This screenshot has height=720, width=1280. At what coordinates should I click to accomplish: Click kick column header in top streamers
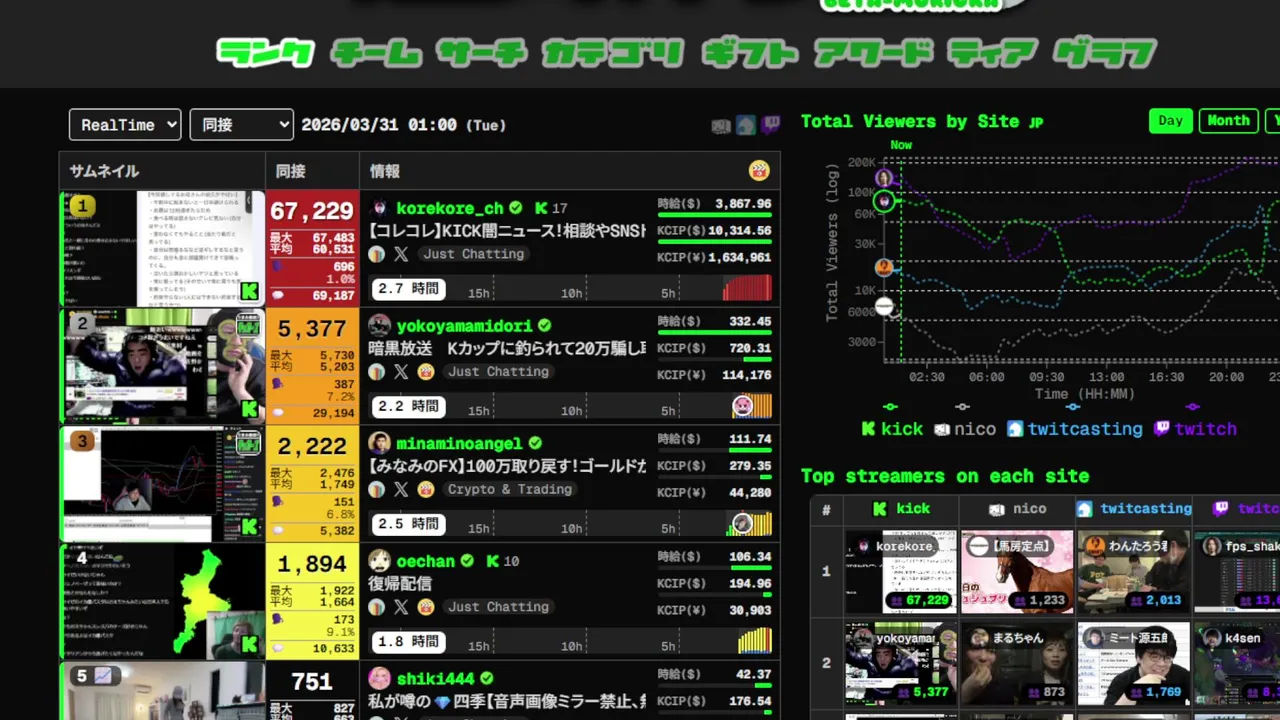901,509
